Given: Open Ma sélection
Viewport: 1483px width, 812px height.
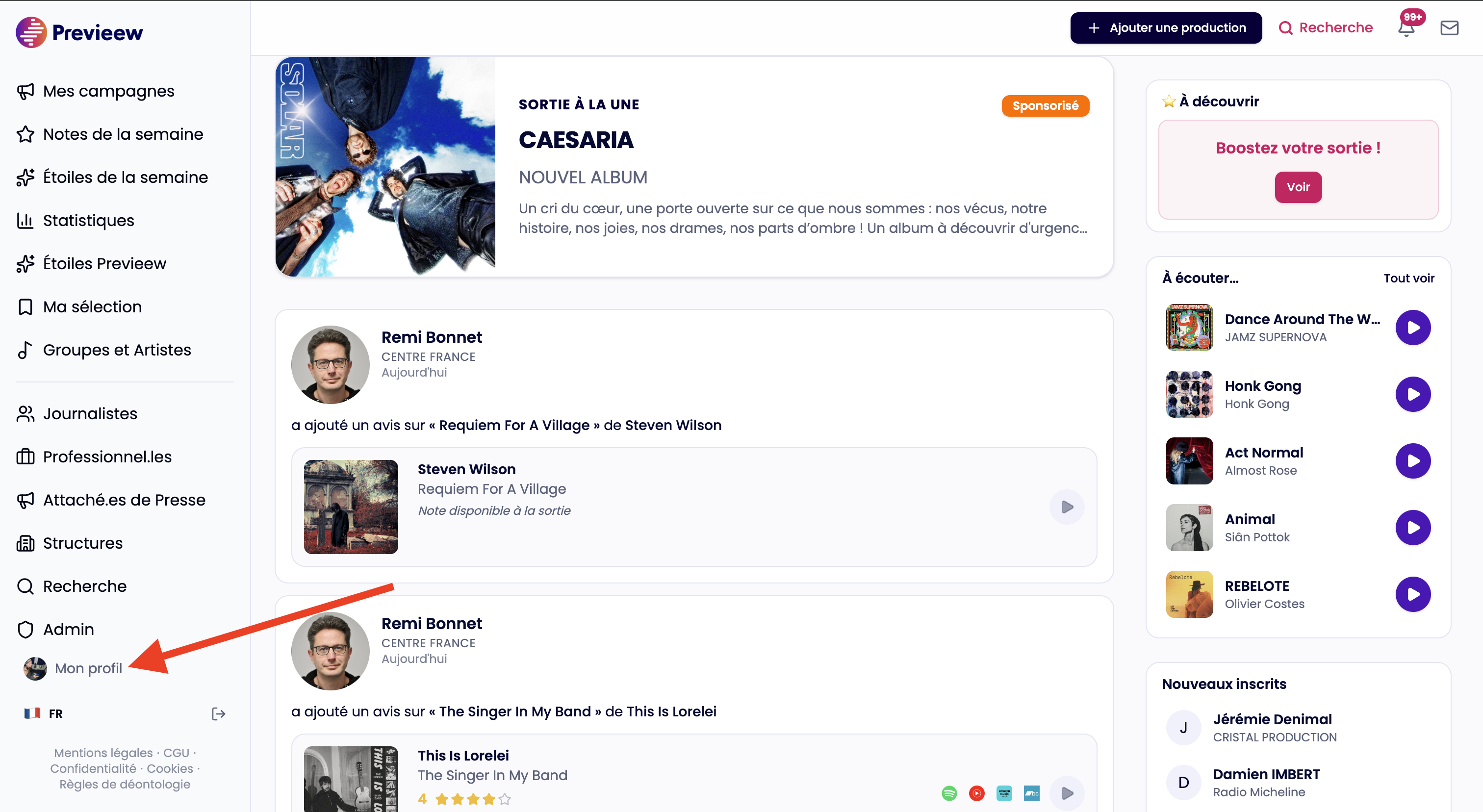Looking at the screenshot, I should tap(92, 307).
